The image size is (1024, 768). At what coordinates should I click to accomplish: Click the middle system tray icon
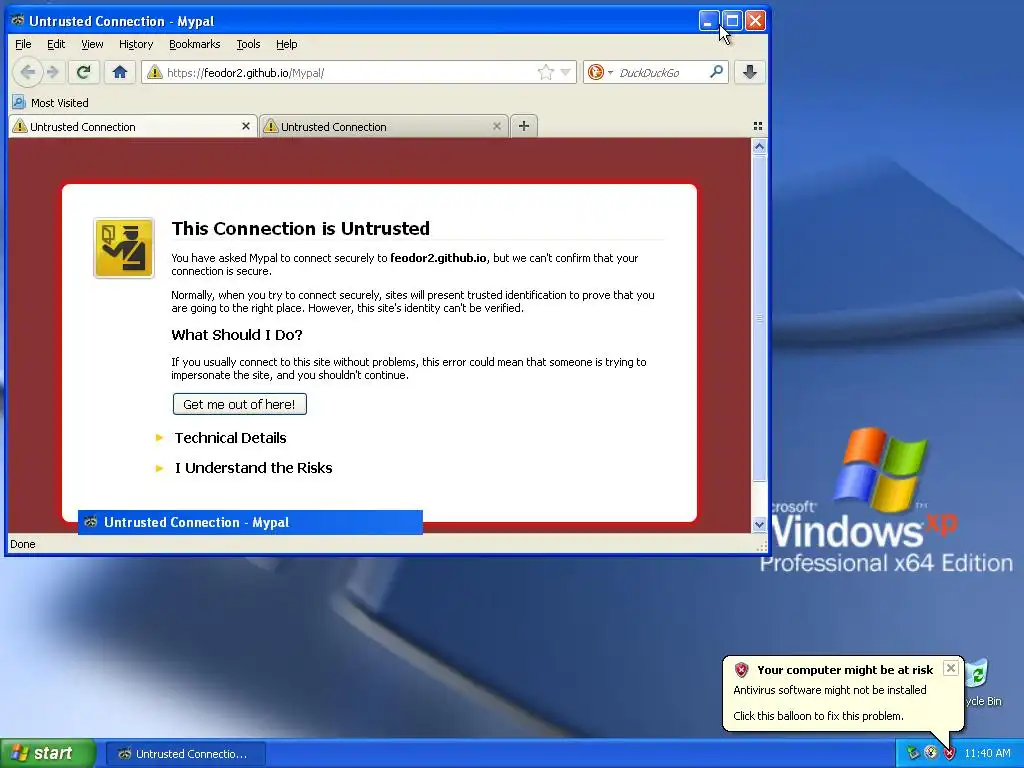(x=931, y=754)
